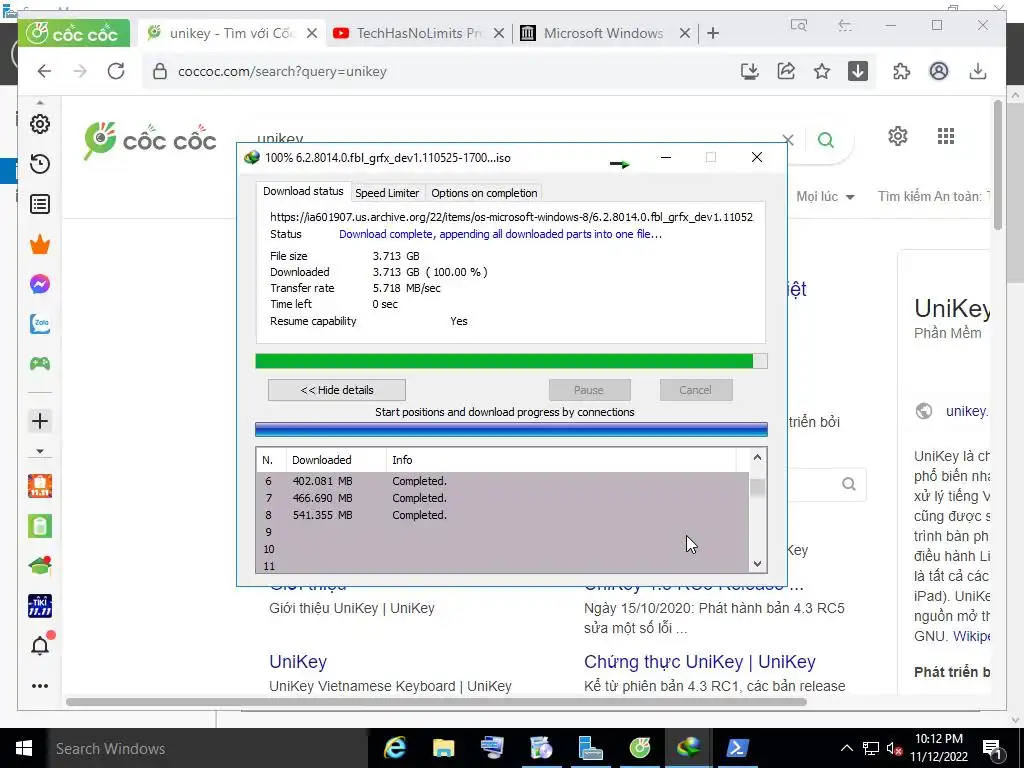Viewport: 1024px width, 768px height.
Task: Switch to the TechHasNoLimits YouTube tab
Action: click(x=418, y=33)
